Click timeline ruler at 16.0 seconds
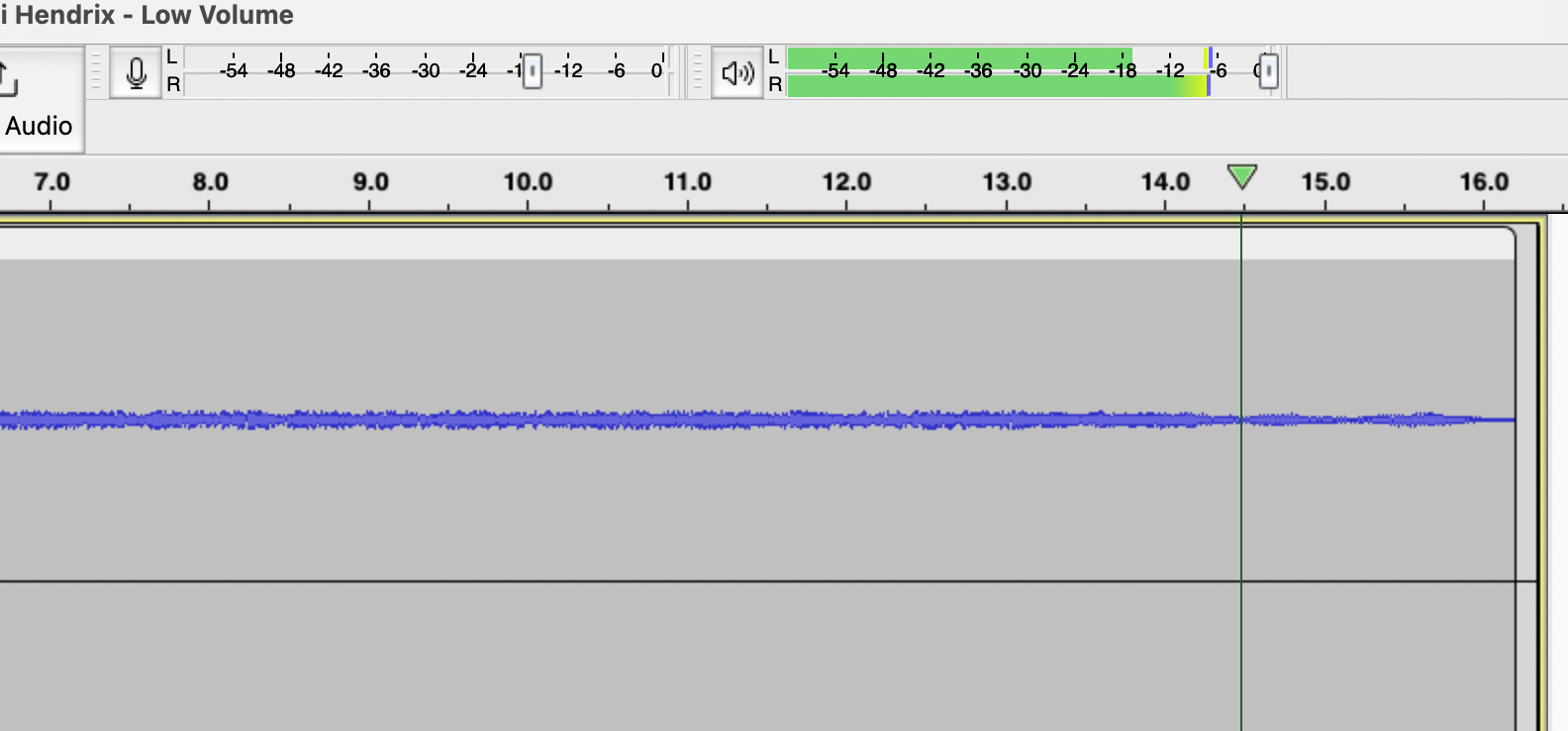The height and width of the screenshot is (731, 1568). (1484, 182)
